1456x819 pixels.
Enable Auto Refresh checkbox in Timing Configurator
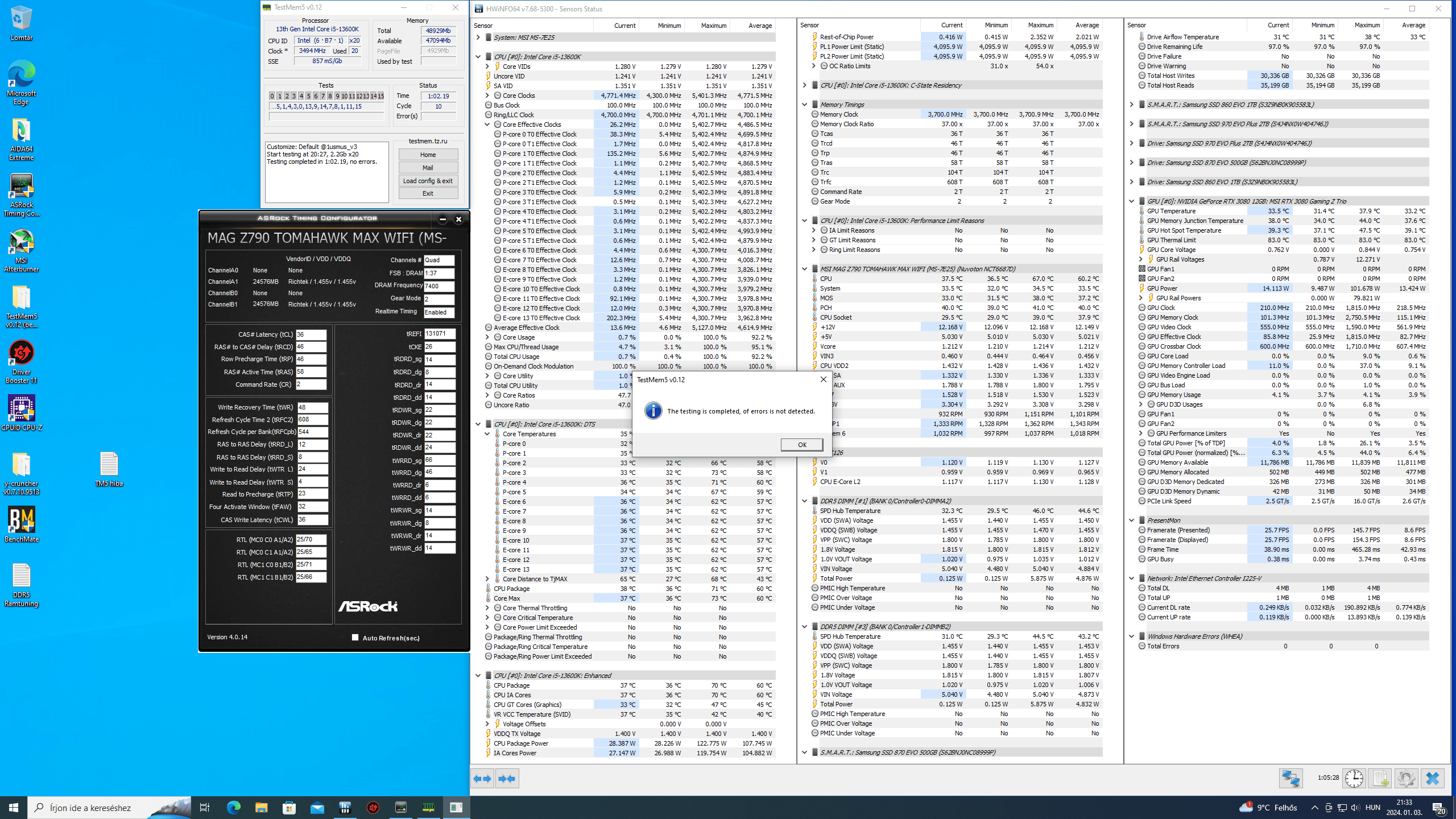coord(355,638)
